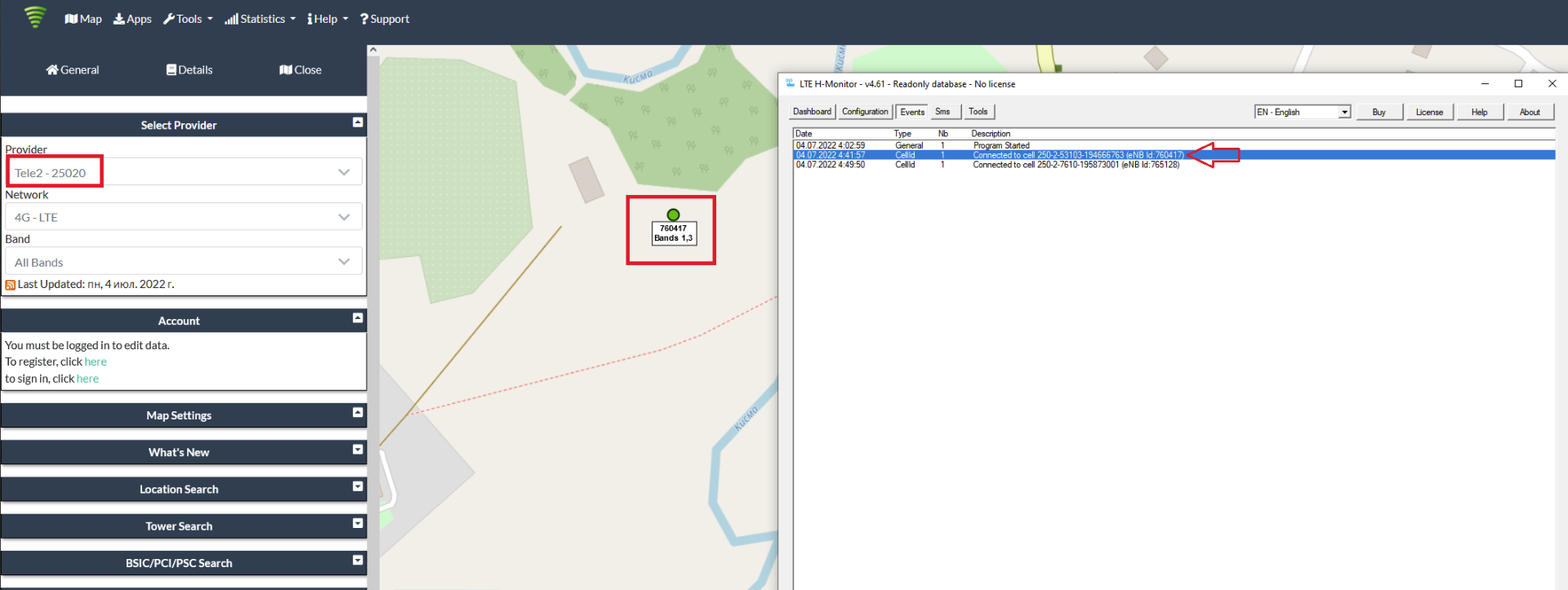This screenshot has height=590, width=1568.
Task: Click the Buy button in LTE H-Monitor
Action: coord(1379,112)
